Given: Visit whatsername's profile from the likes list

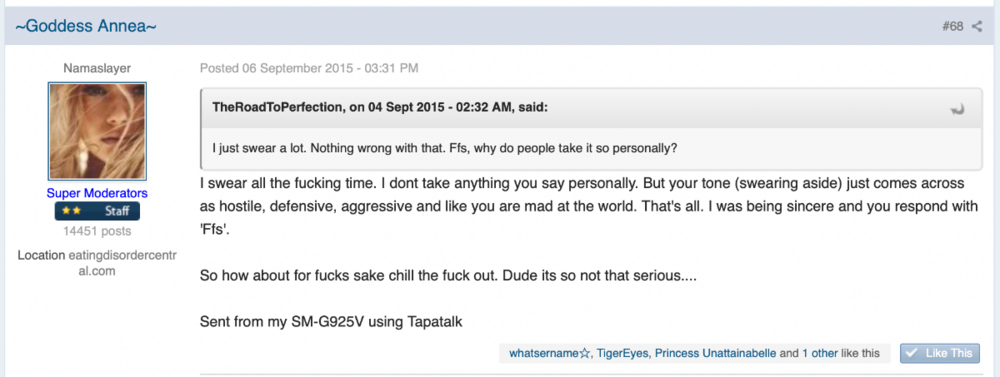Looking at the screenshot, I should [550, 353].
